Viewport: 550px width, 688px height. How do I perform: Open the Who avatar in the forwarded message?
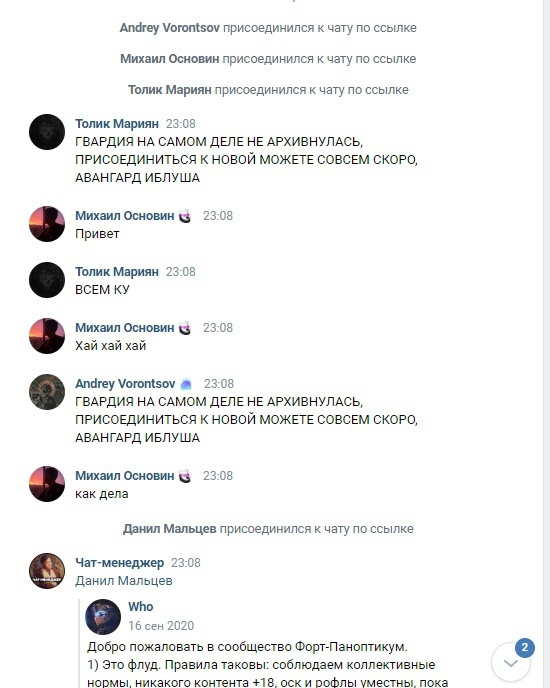[x=103, y=616]
